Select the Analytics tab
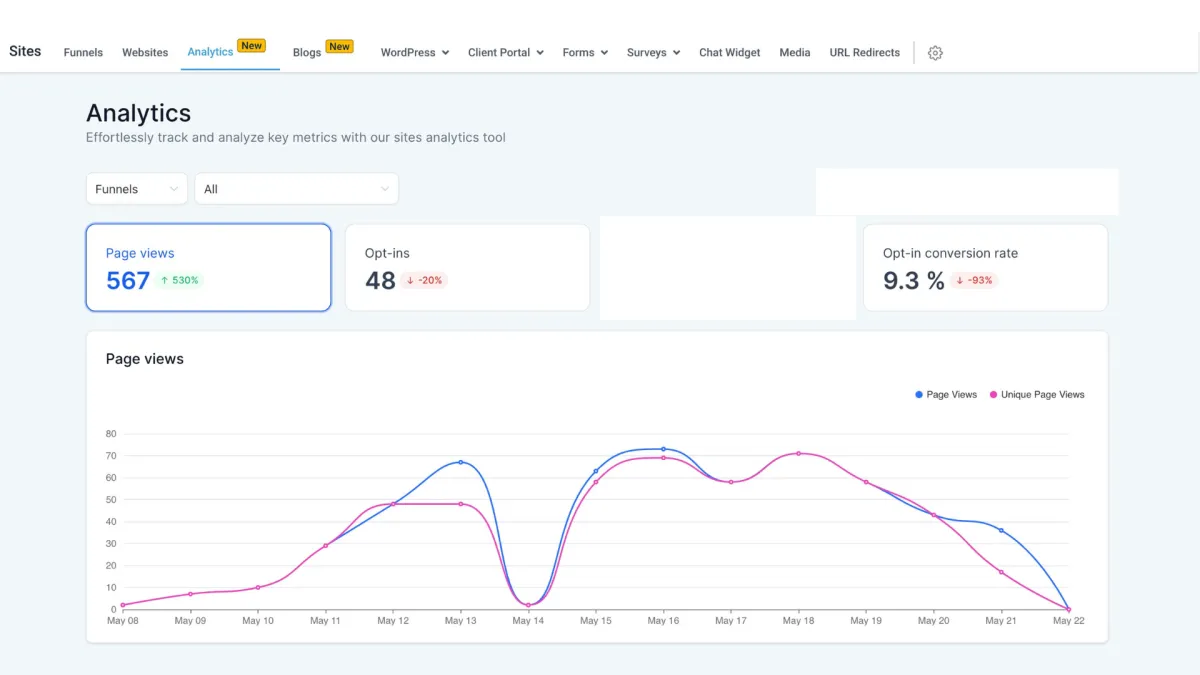Viewport: 1200px width, 675px height. click(x=210, y=52)
